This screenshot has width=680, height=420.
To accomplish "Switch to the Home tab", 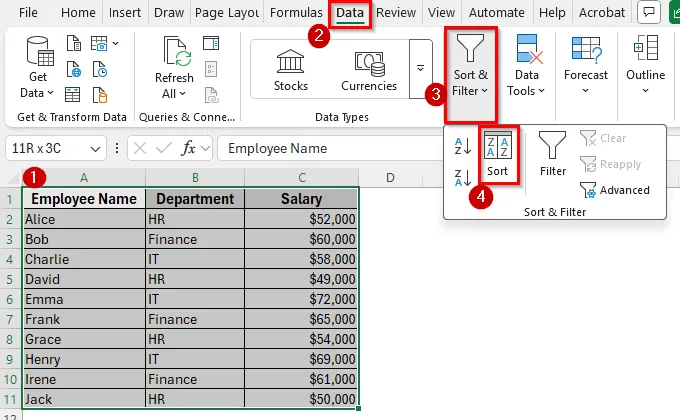I will click(78, 13).
